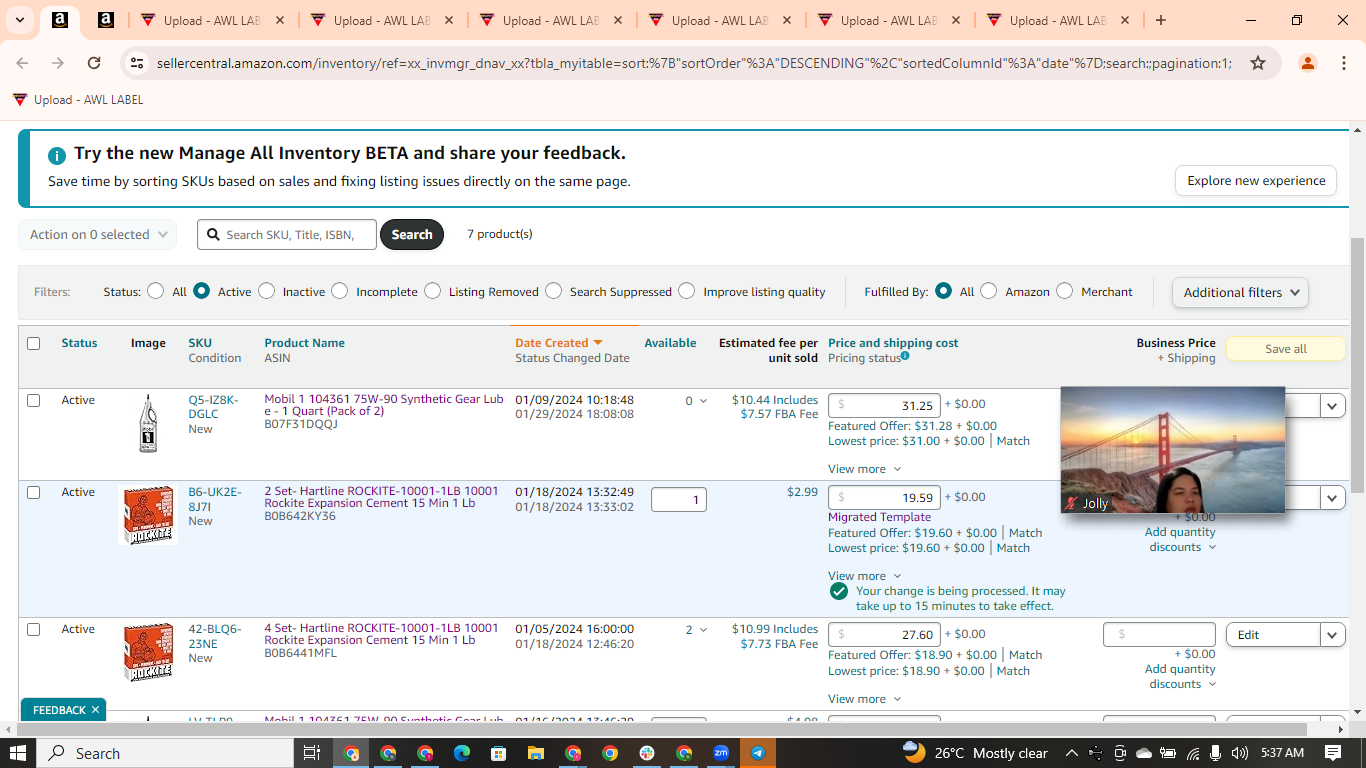Click the Save all button
Viewport: 1366px width, 768px height.
pos(1286,349)
